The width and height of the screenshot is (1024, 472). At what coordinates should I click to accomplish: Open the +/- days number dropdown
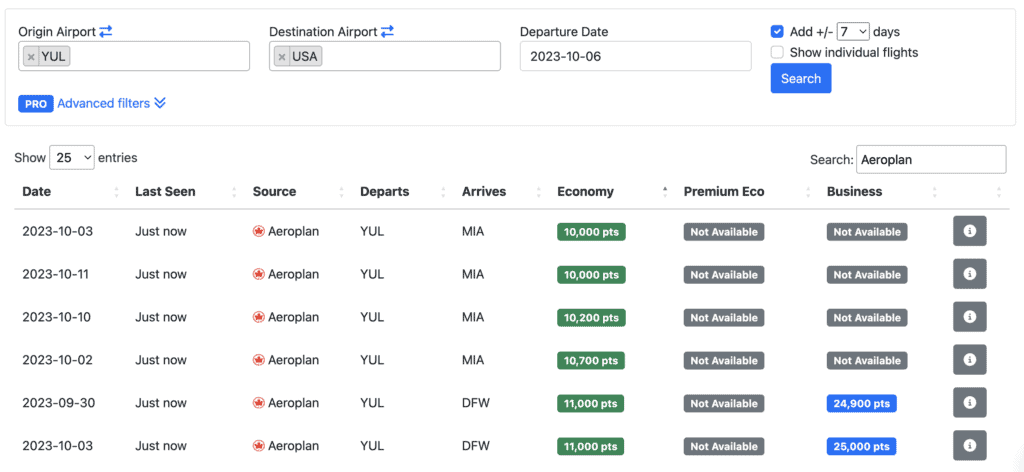(853, 31)
